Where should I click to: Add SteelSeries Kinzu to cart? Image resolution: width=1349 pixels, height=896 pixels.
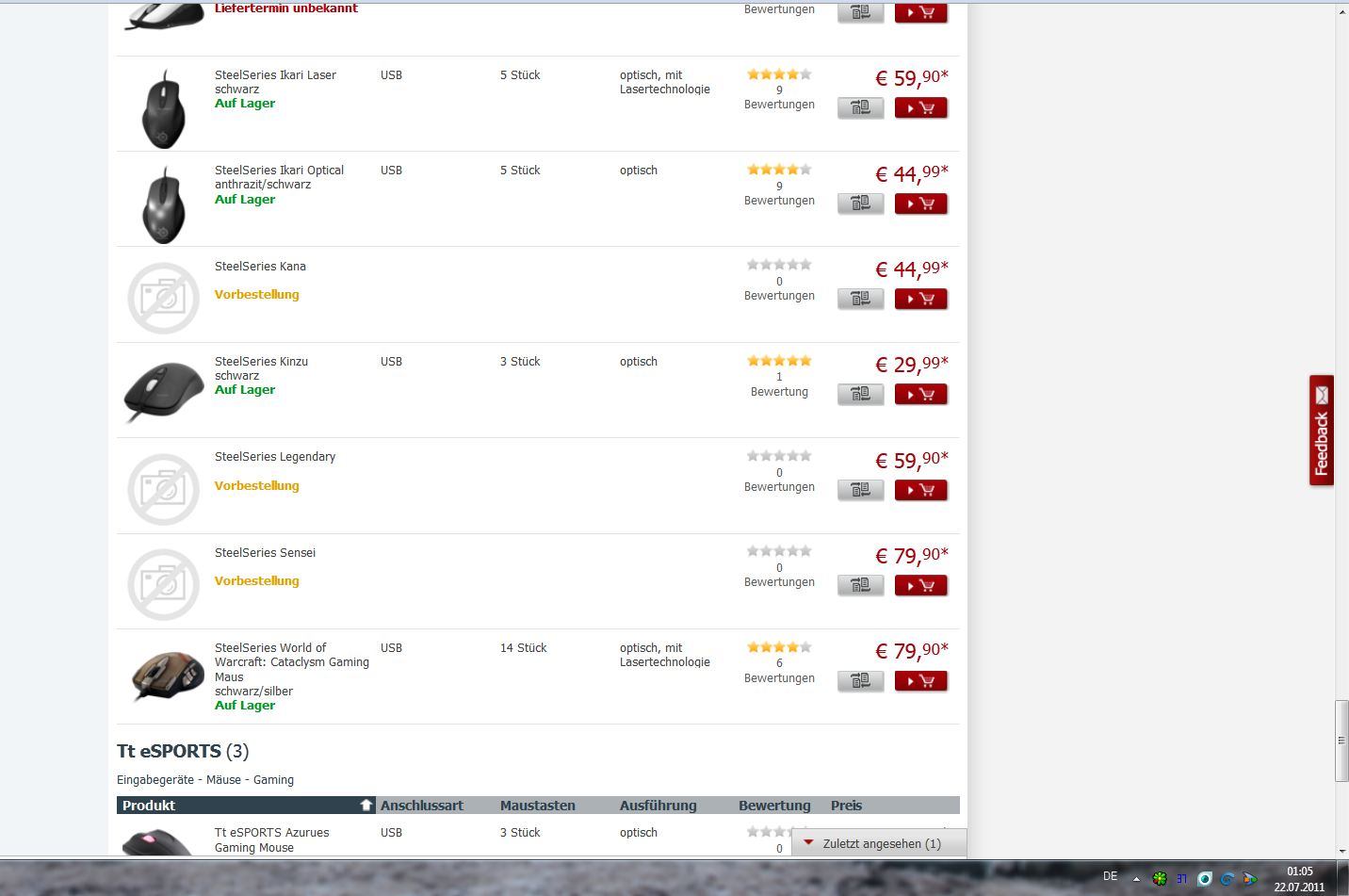(920, 395)
